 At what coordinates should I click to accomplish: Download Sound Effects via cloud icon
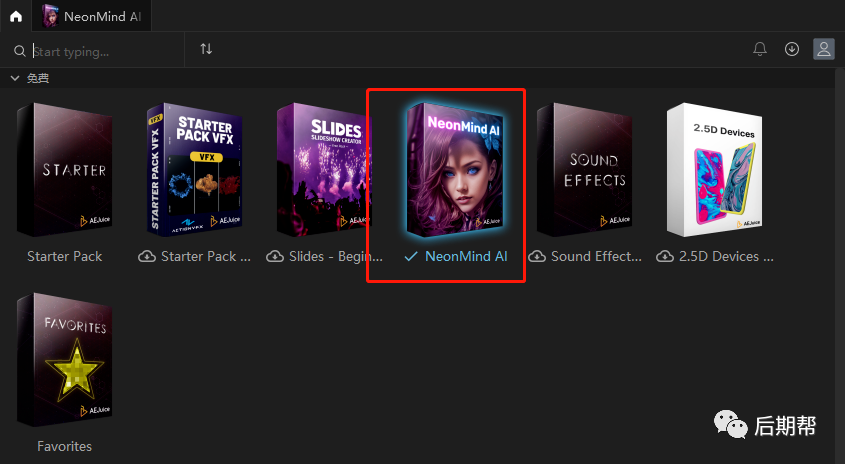(x=537, y=257)
